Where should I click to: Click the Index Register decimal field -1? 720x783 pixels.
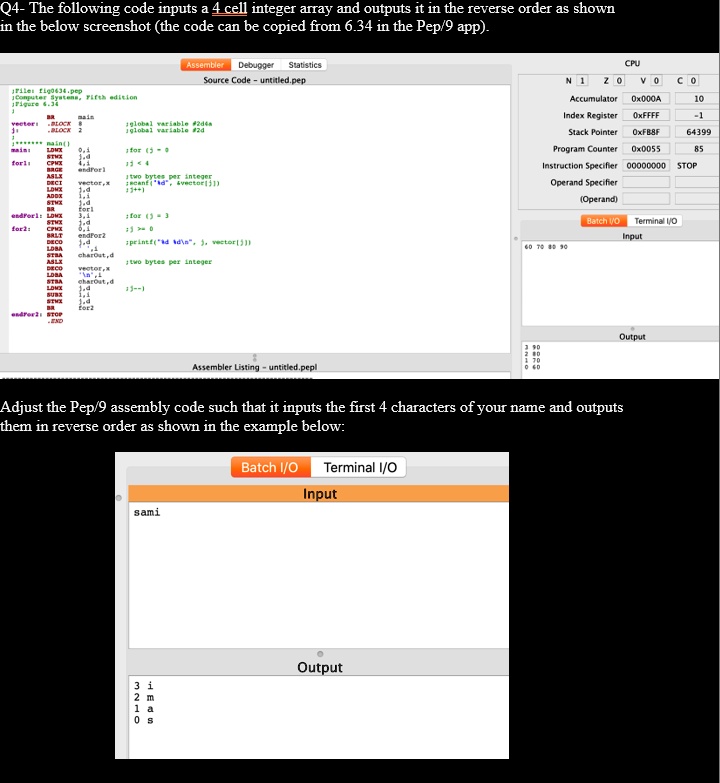coord(698,115)
